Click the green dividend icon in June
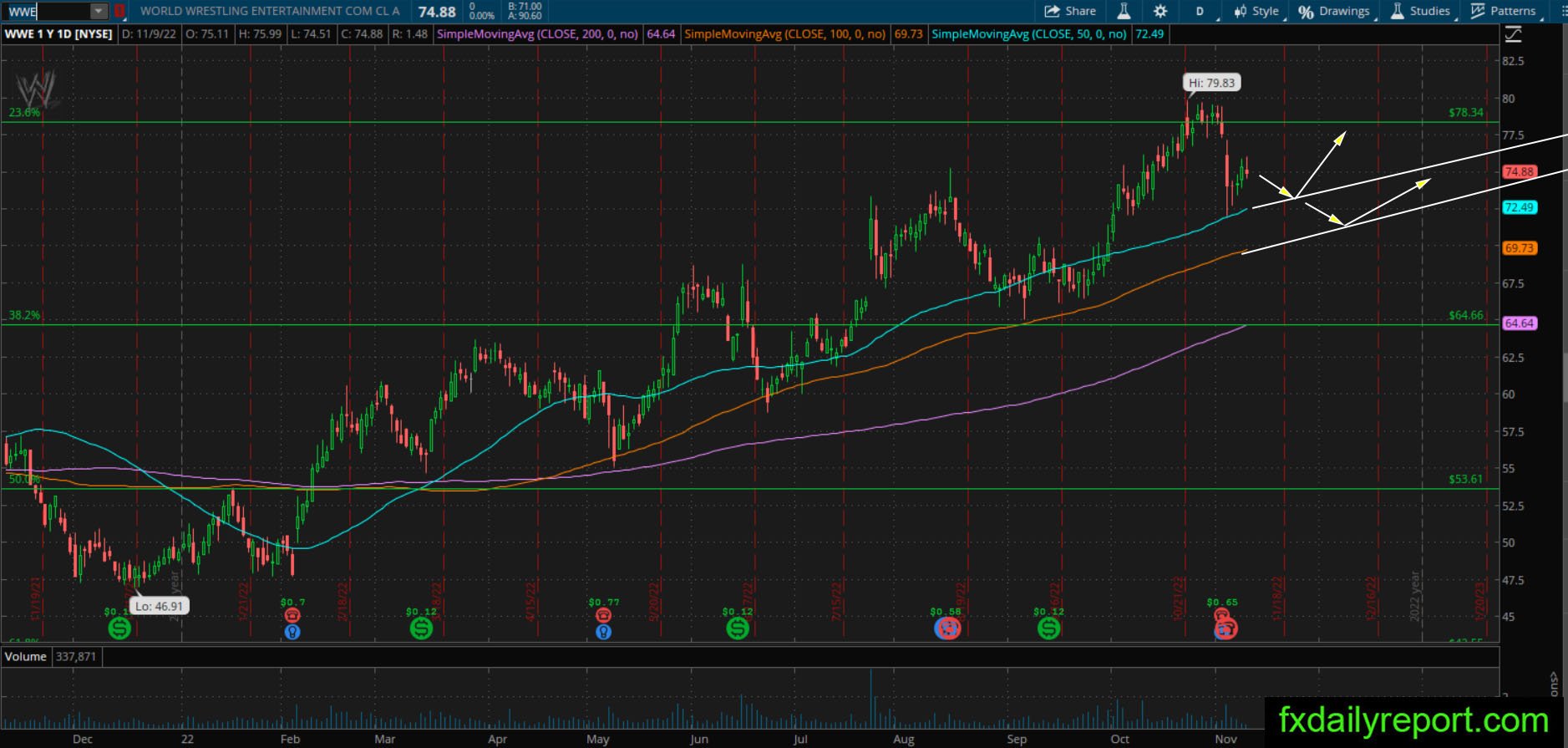 (x=738, y=628)
